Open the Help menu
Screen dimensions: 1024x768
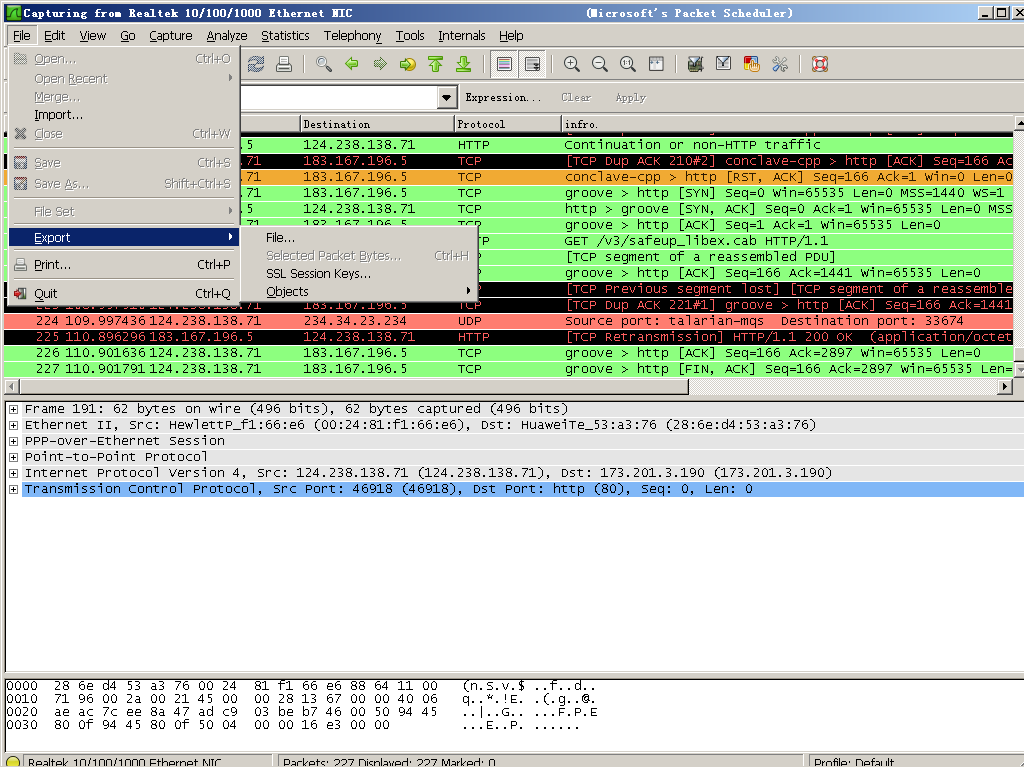(511, 36)
